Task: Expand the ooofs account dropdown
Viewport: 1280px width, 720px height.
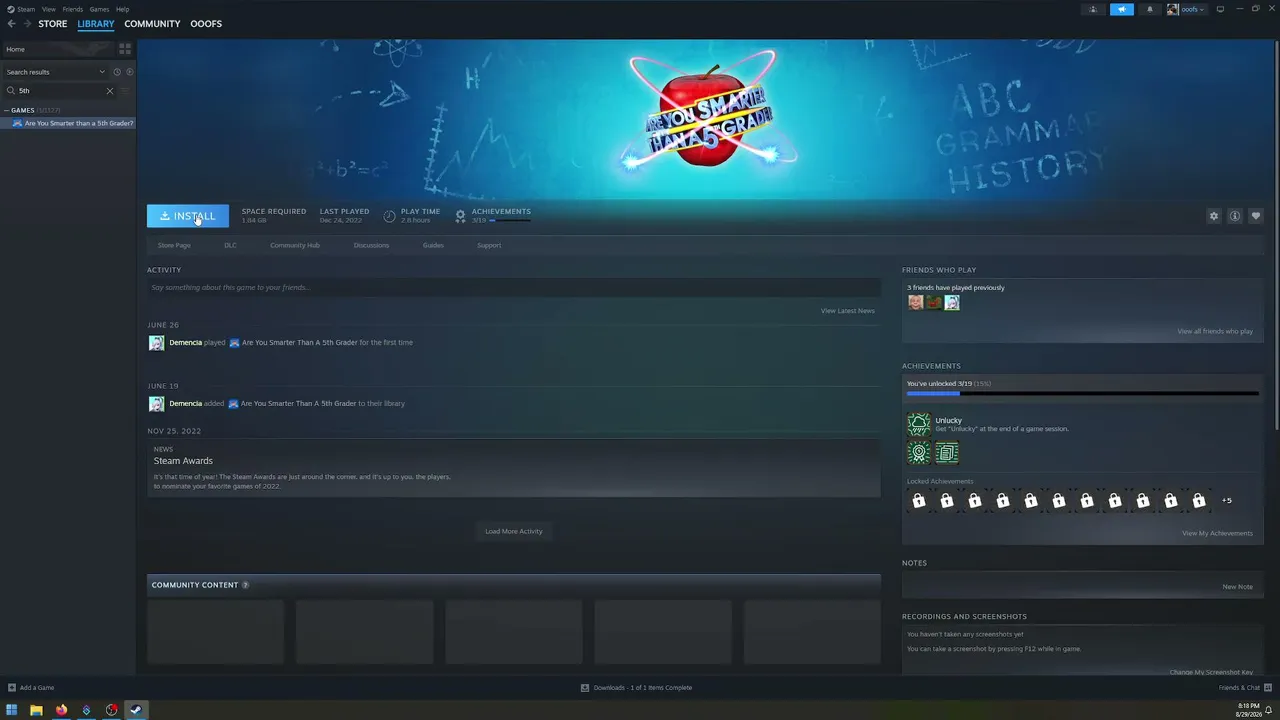Action: click(1193, 9)
